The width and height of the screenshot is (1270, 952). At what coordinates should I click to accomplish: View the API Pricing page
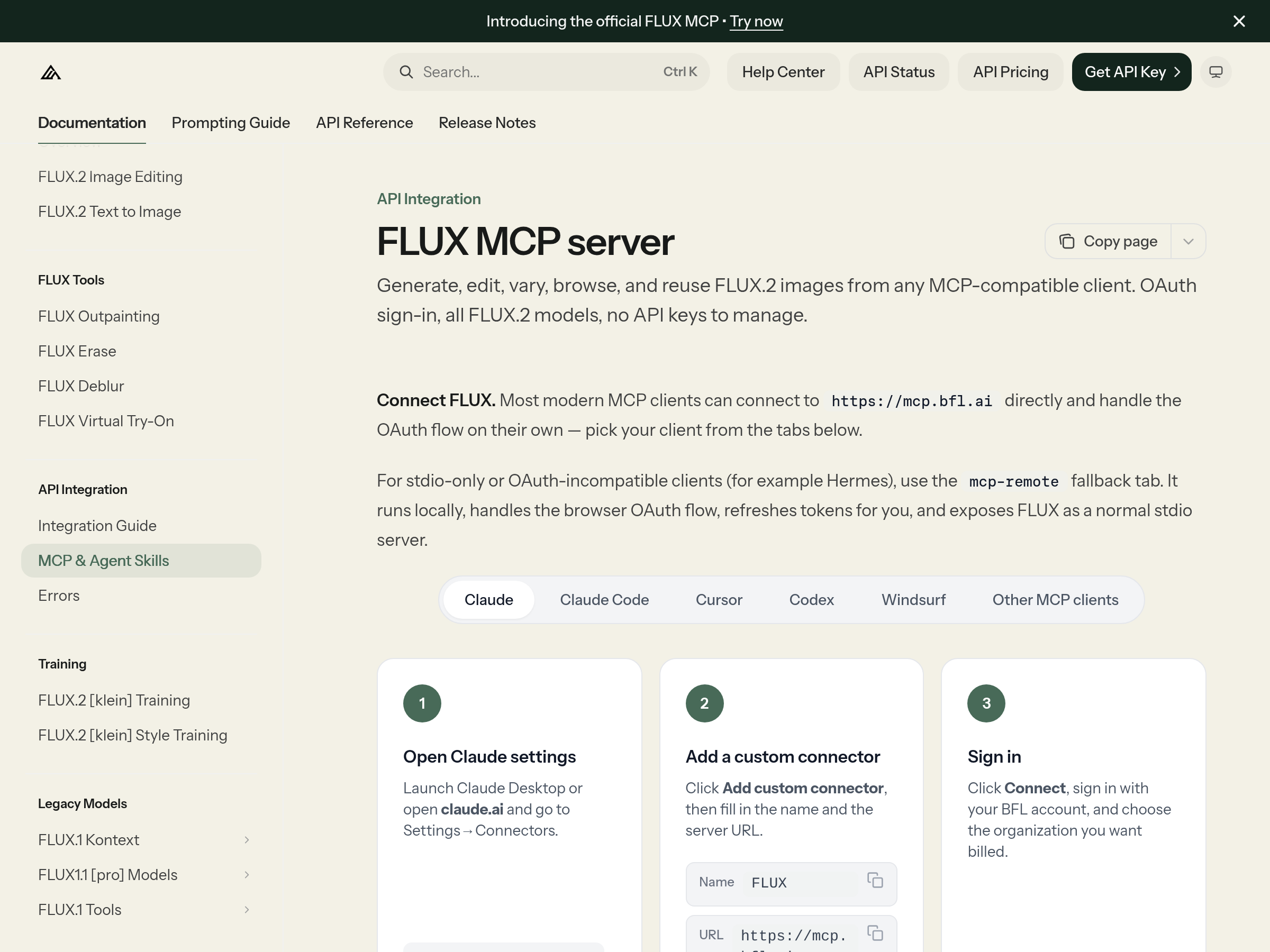coord(1011,72)
